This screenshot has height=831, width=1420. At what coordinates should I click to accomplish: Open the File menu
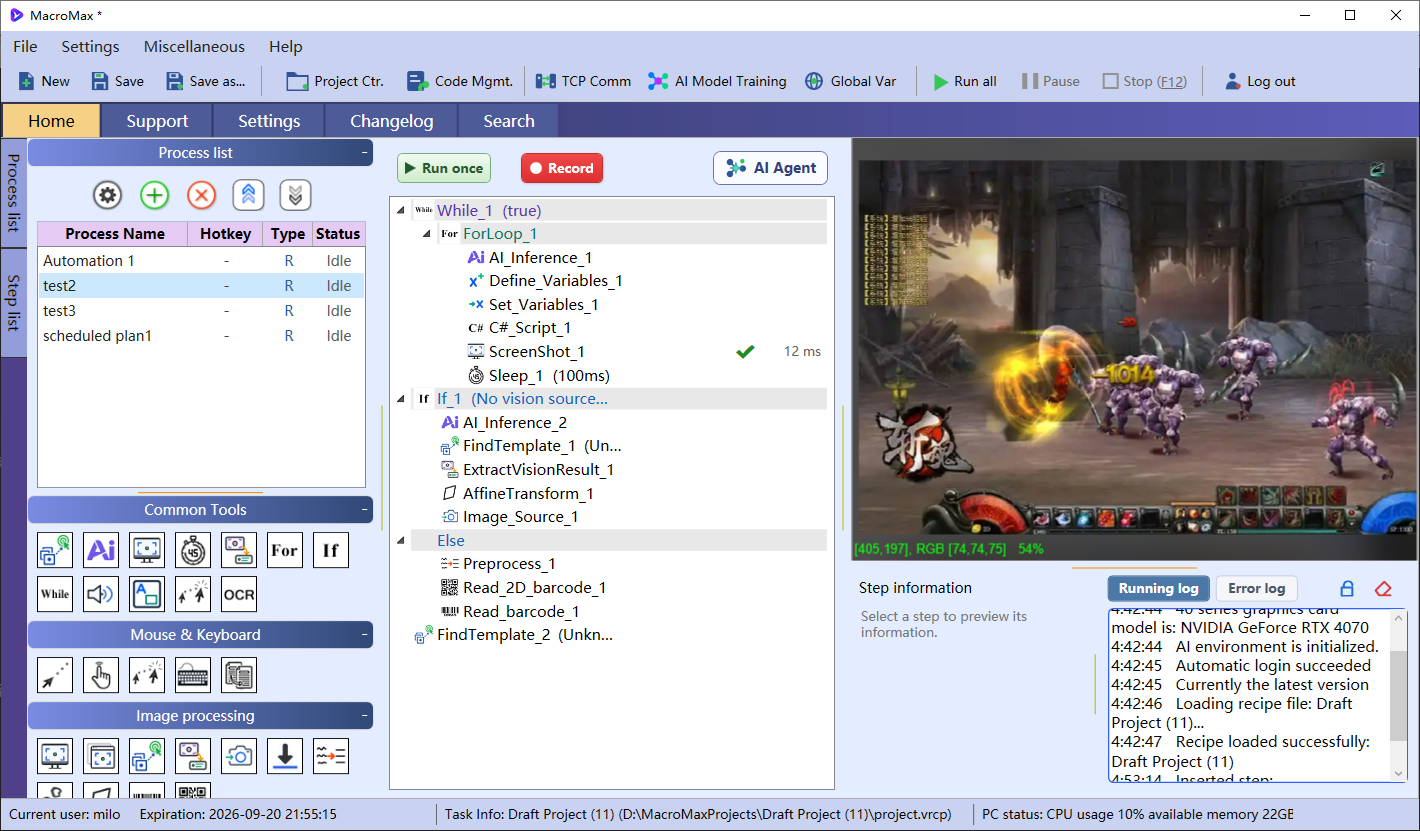(x=25, y=47)
